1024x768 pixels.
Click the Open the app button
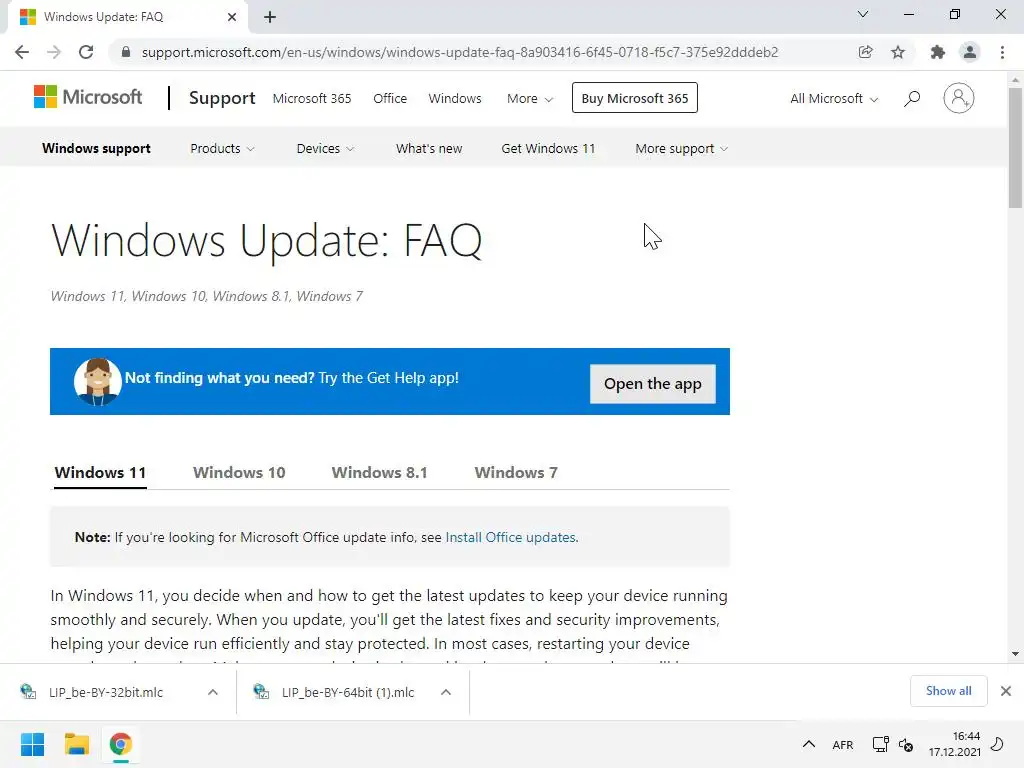(652, 384)
